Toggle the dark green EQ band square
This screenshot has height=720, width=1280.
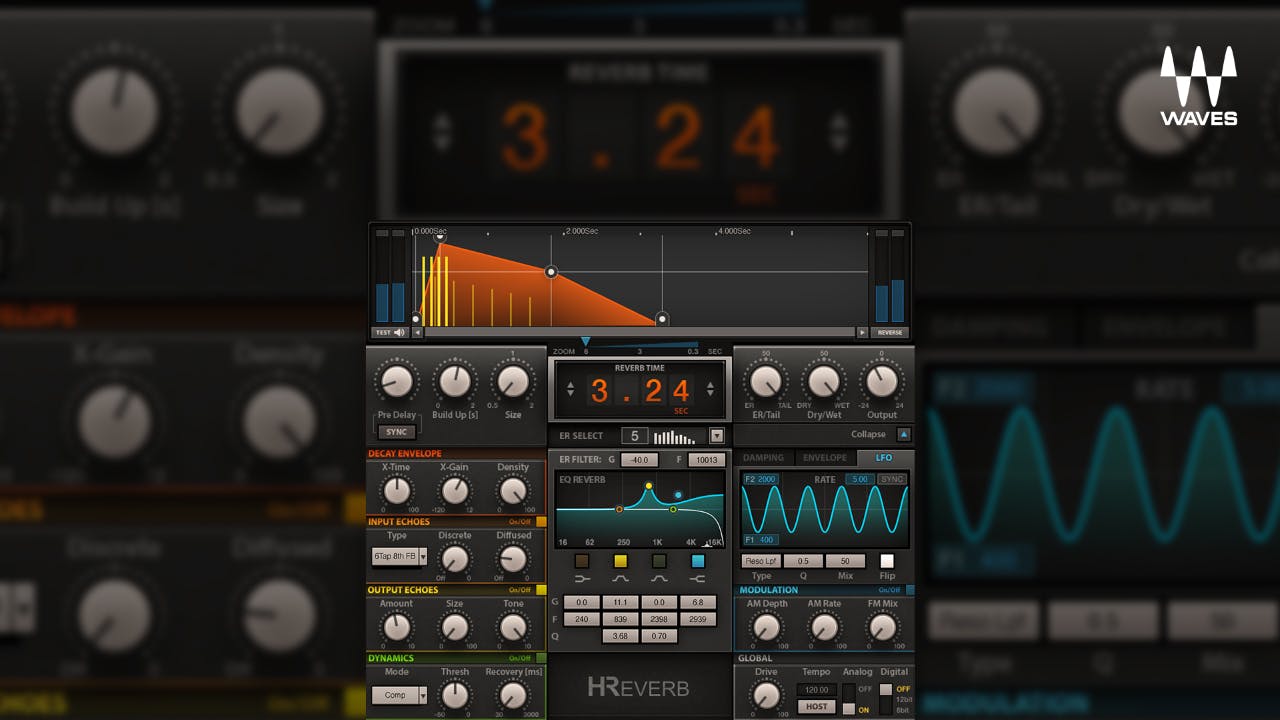point(659,561)
